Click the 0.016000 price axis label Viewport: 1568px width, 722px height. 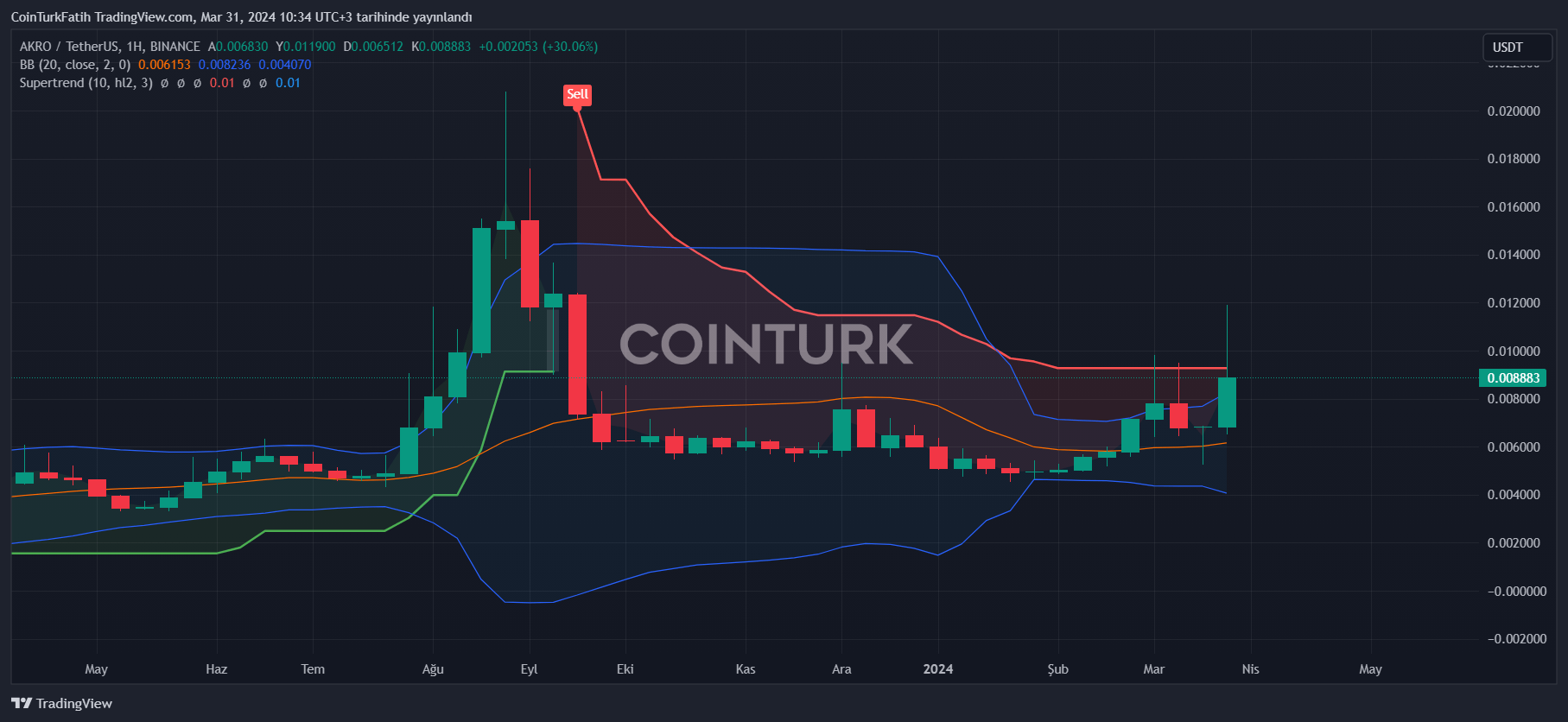[1513, 207]
